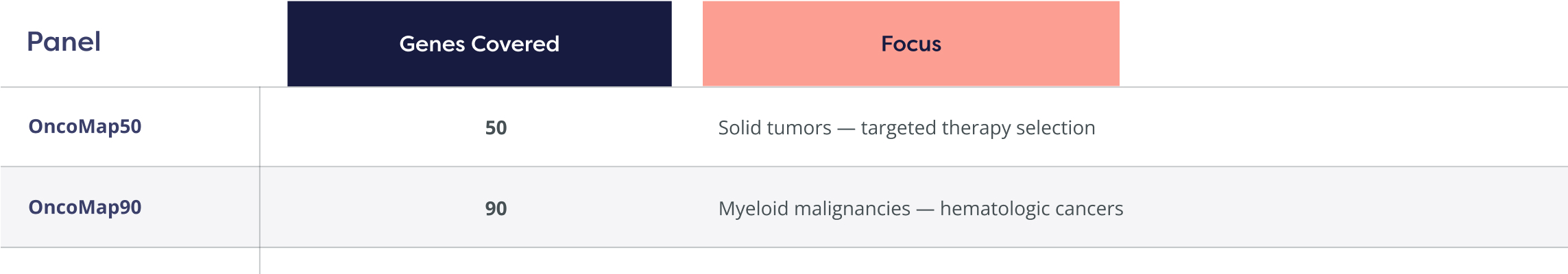
Task: Click the empty panel cell below OncoMap90
Action: (x=130, y=262)
